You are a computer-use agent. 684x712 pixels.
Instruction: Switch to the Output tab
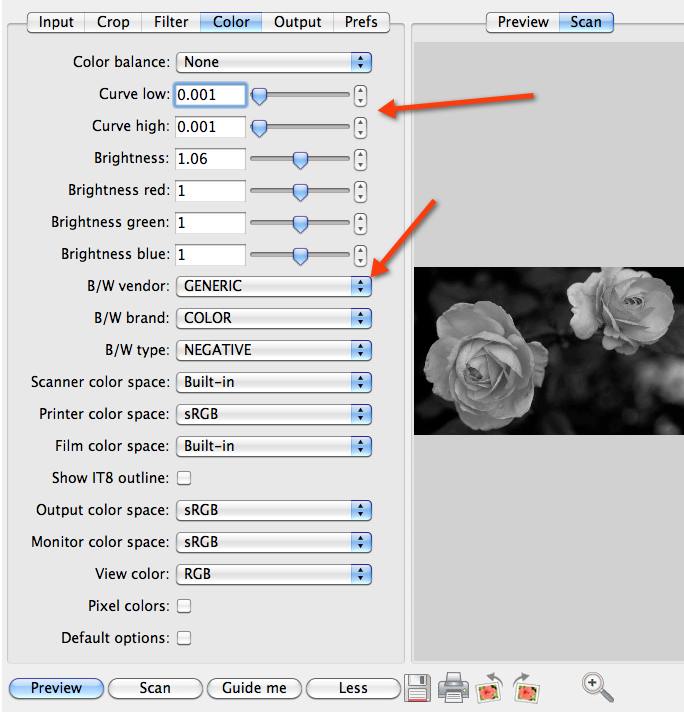point(298,21)
